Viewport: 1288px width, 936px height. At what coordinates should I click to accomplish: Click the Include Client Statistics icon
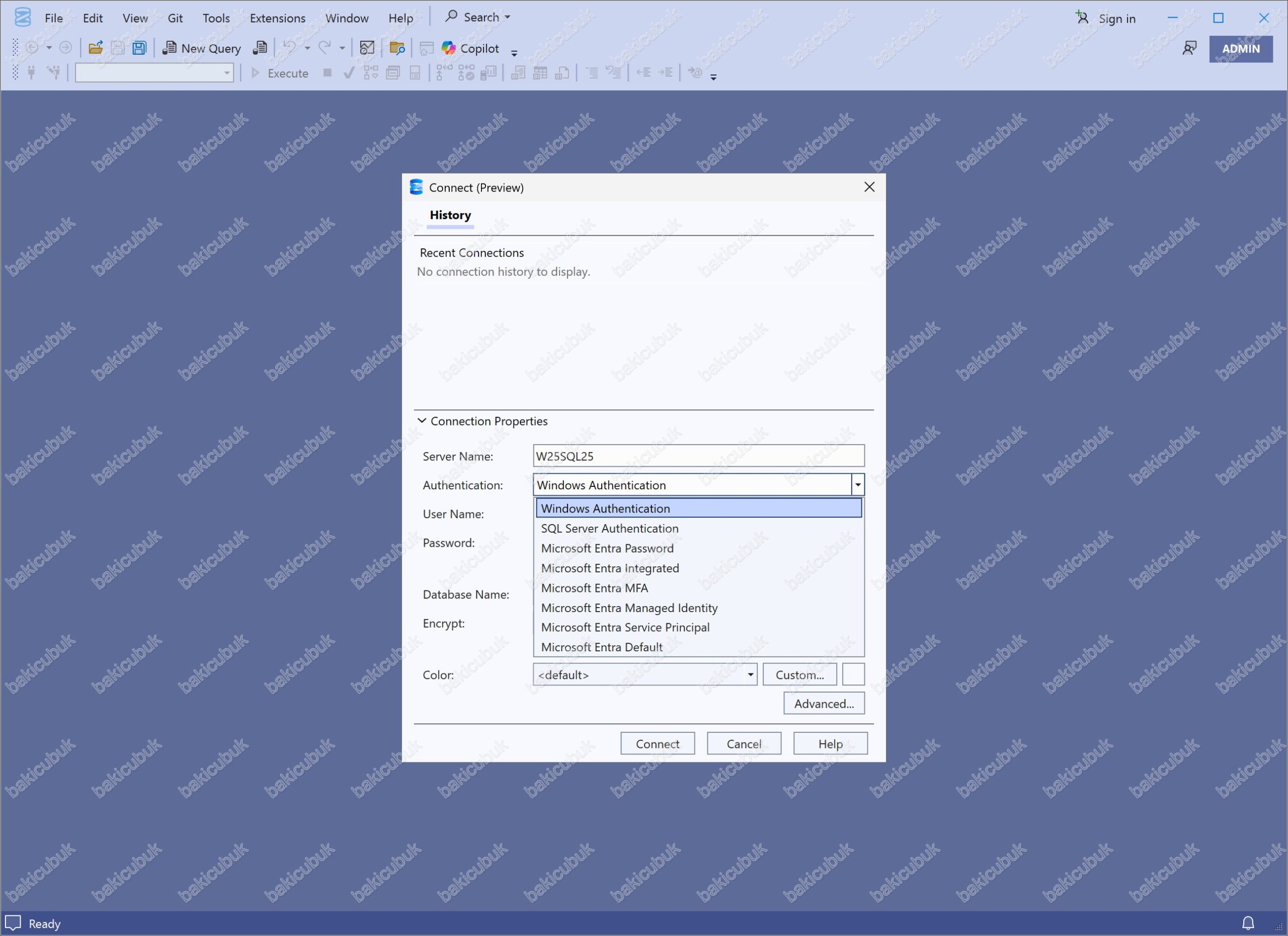[489, 72]
